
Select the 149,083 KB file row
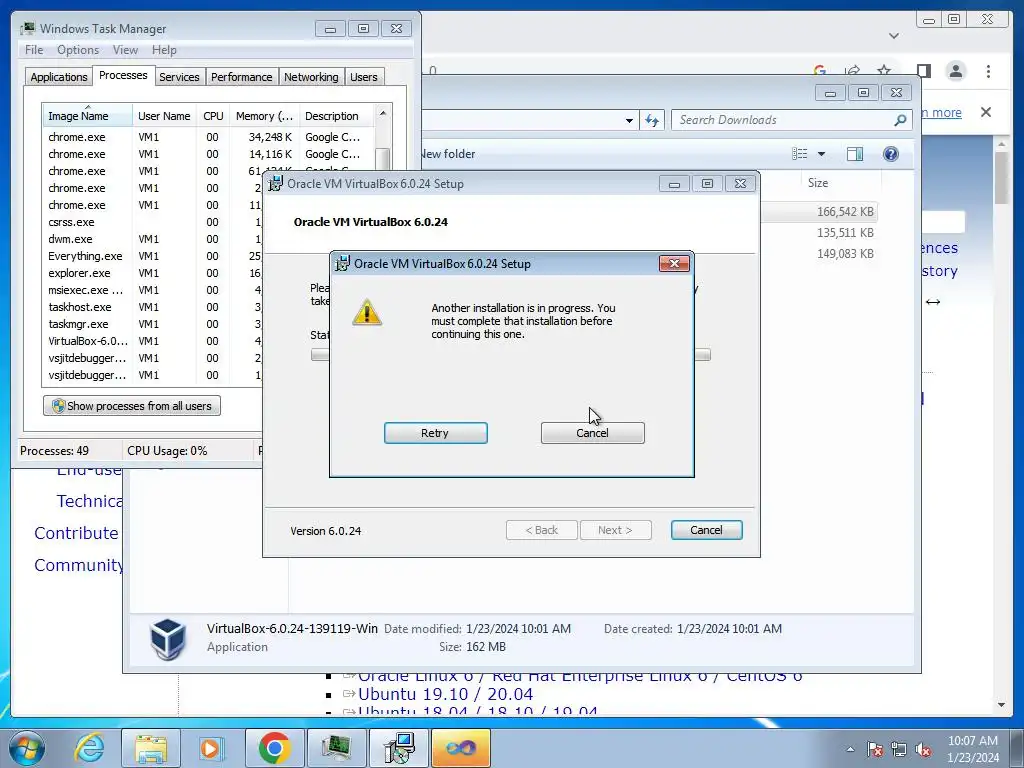[x=818, y=253]
